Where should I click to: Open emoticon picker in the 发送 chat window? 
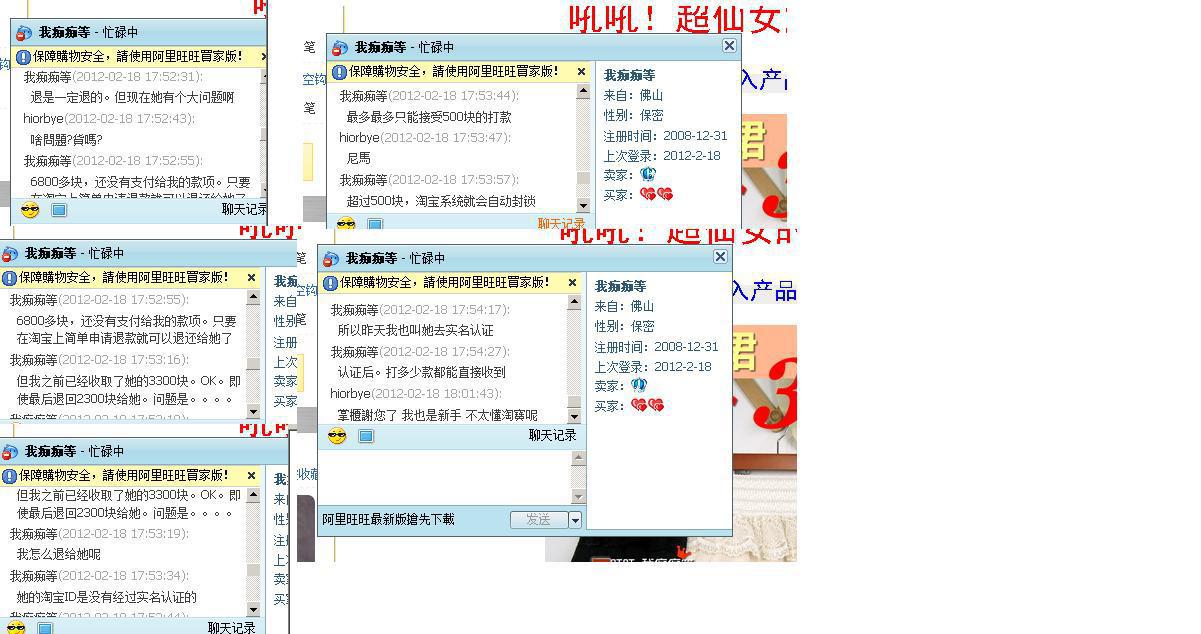pos(337,436)
